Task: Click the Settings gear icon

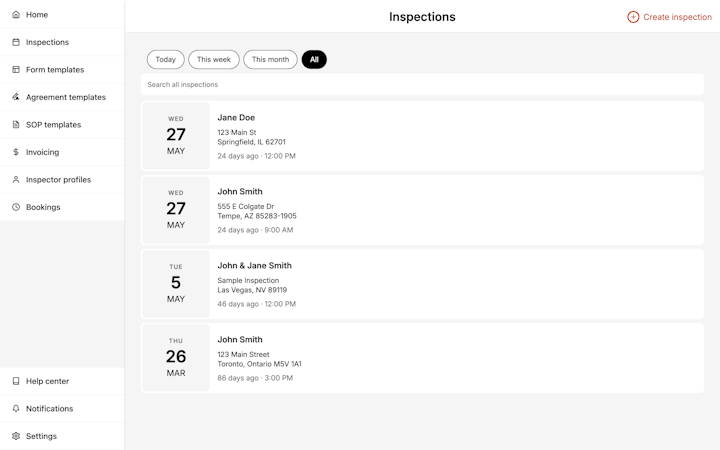Action: pyautogui.click(x=16, y=436)
